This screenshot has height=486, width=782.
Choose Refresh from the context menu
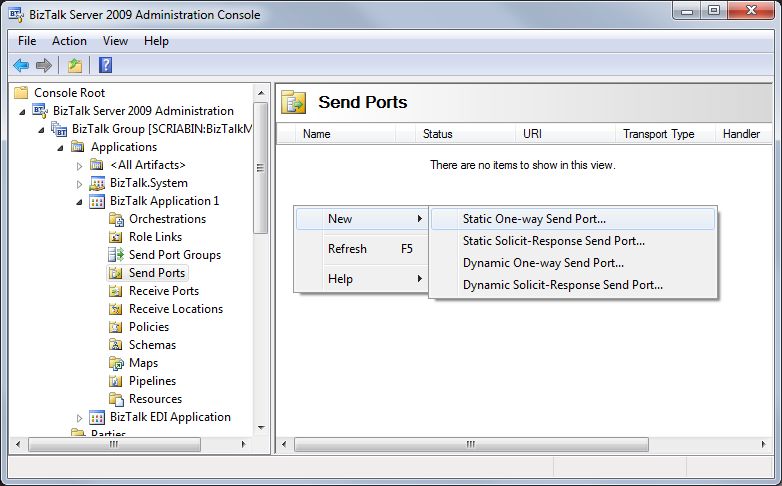(x=362, y=248)
